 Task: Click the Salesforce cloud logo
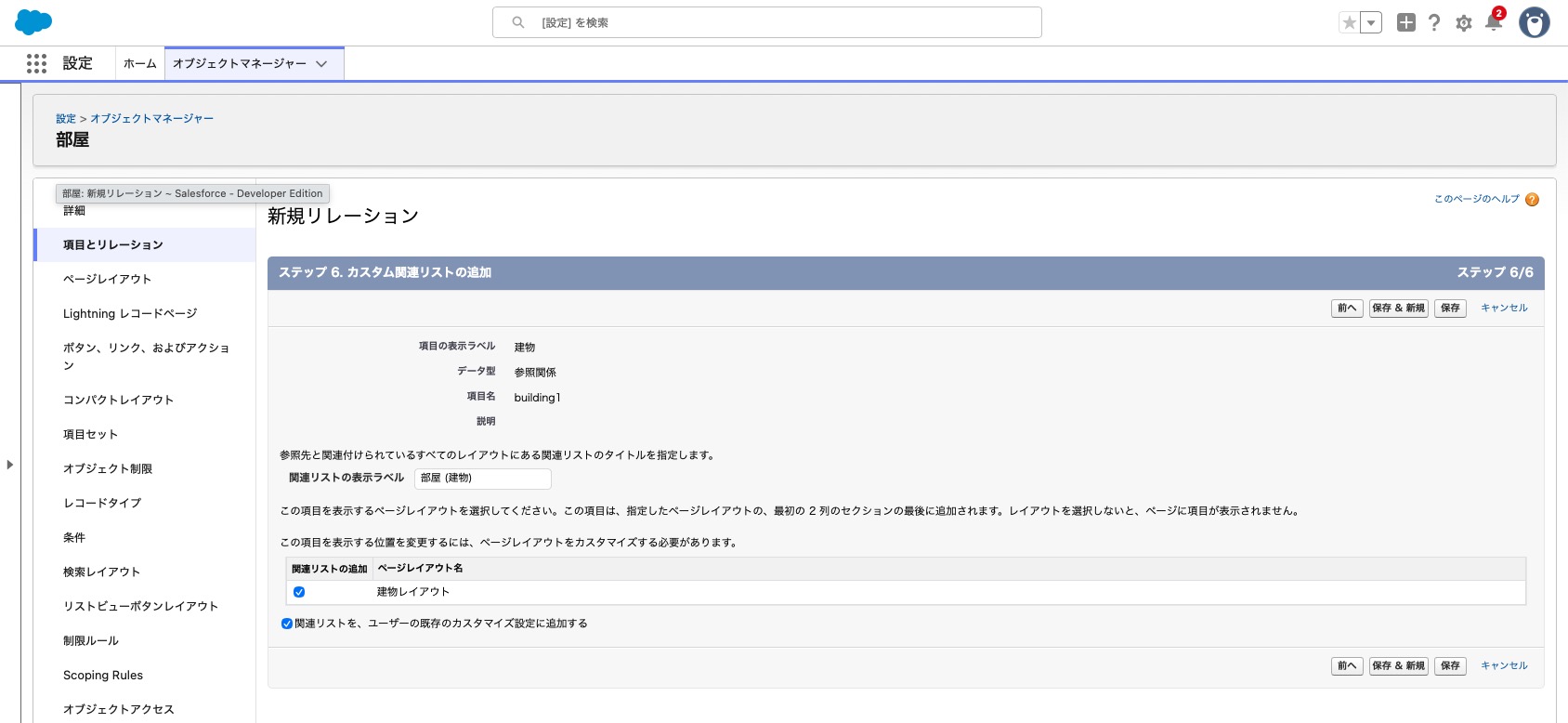pyautogui.click(x=33, y=22)
